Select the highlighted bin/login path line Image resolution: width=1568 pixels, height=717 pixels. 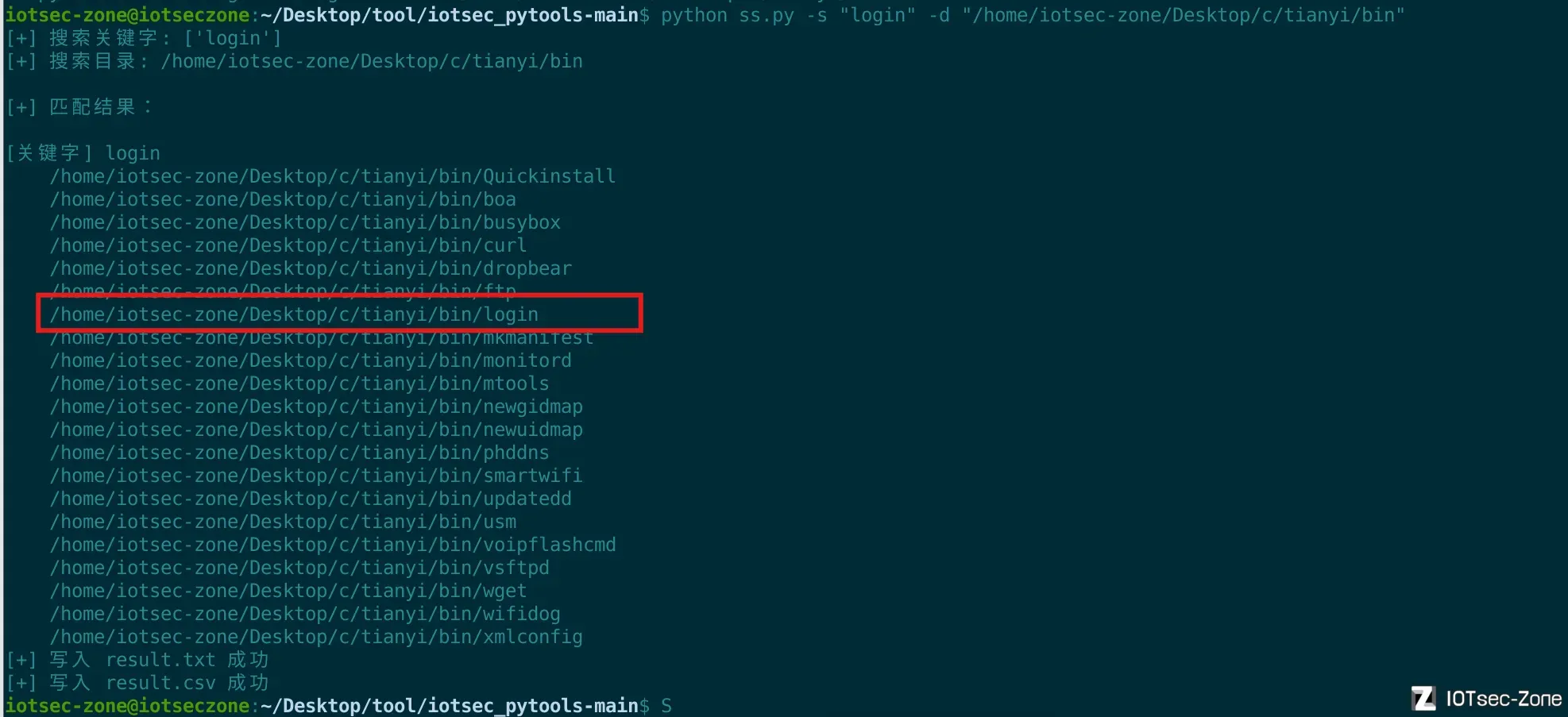[294, 314]
